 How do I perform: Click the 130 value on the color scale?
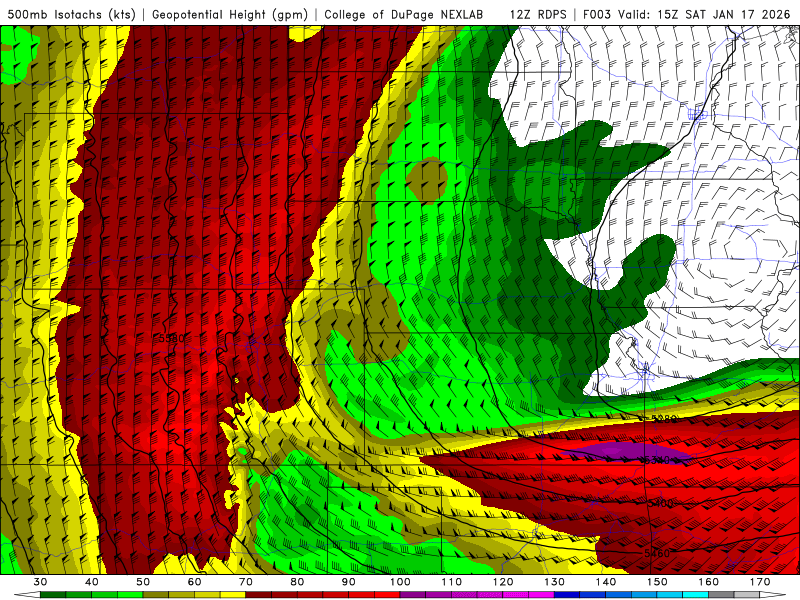tap(554, 582)
